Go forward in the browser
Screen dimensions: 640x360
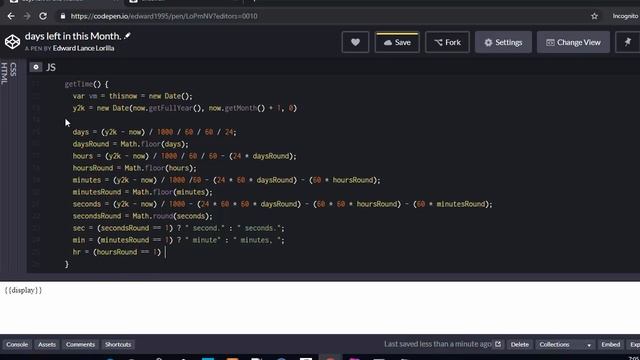[x=27, y=16]
